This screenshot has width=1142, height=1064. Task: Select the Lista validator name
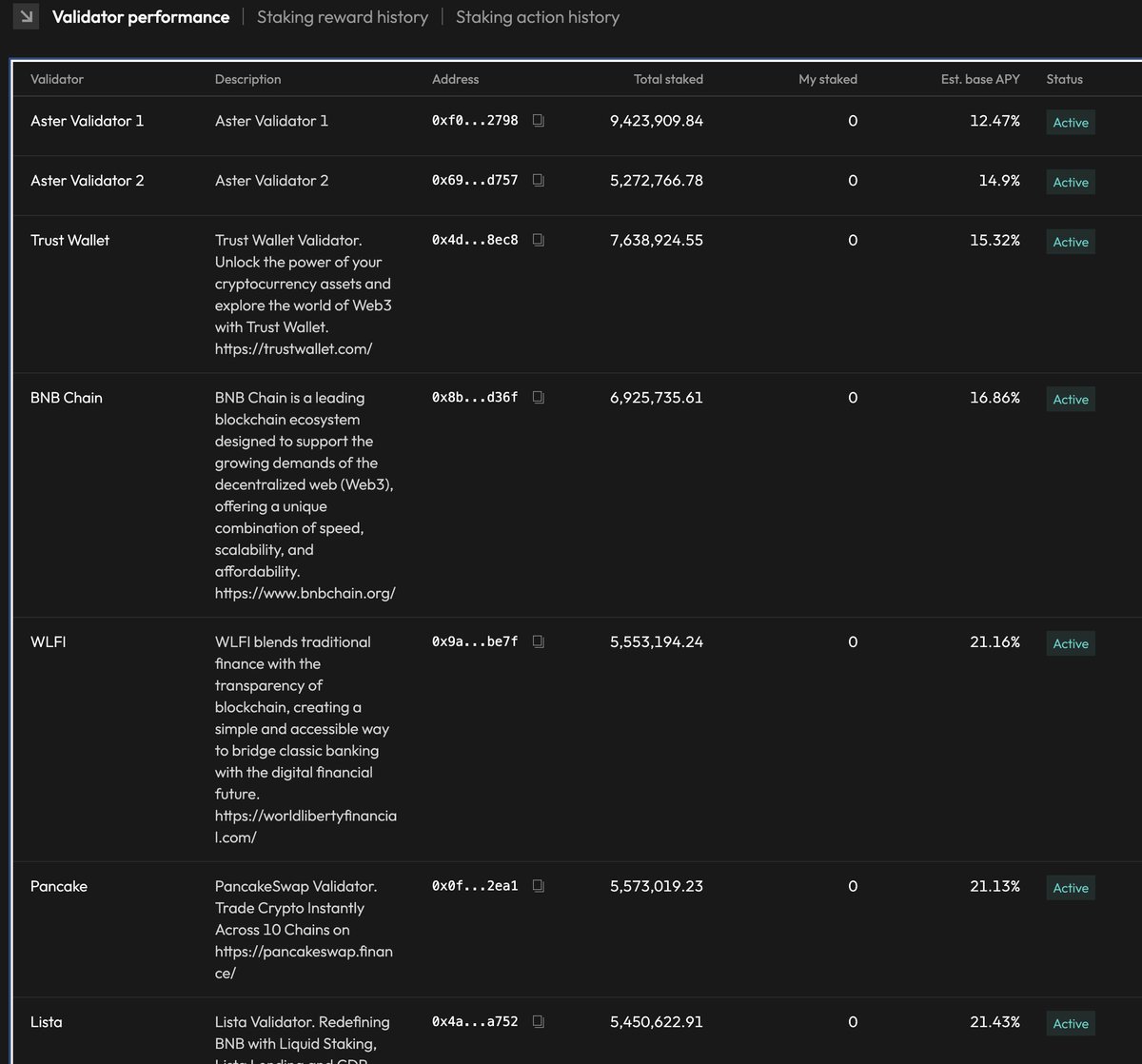click(47, 1021)
